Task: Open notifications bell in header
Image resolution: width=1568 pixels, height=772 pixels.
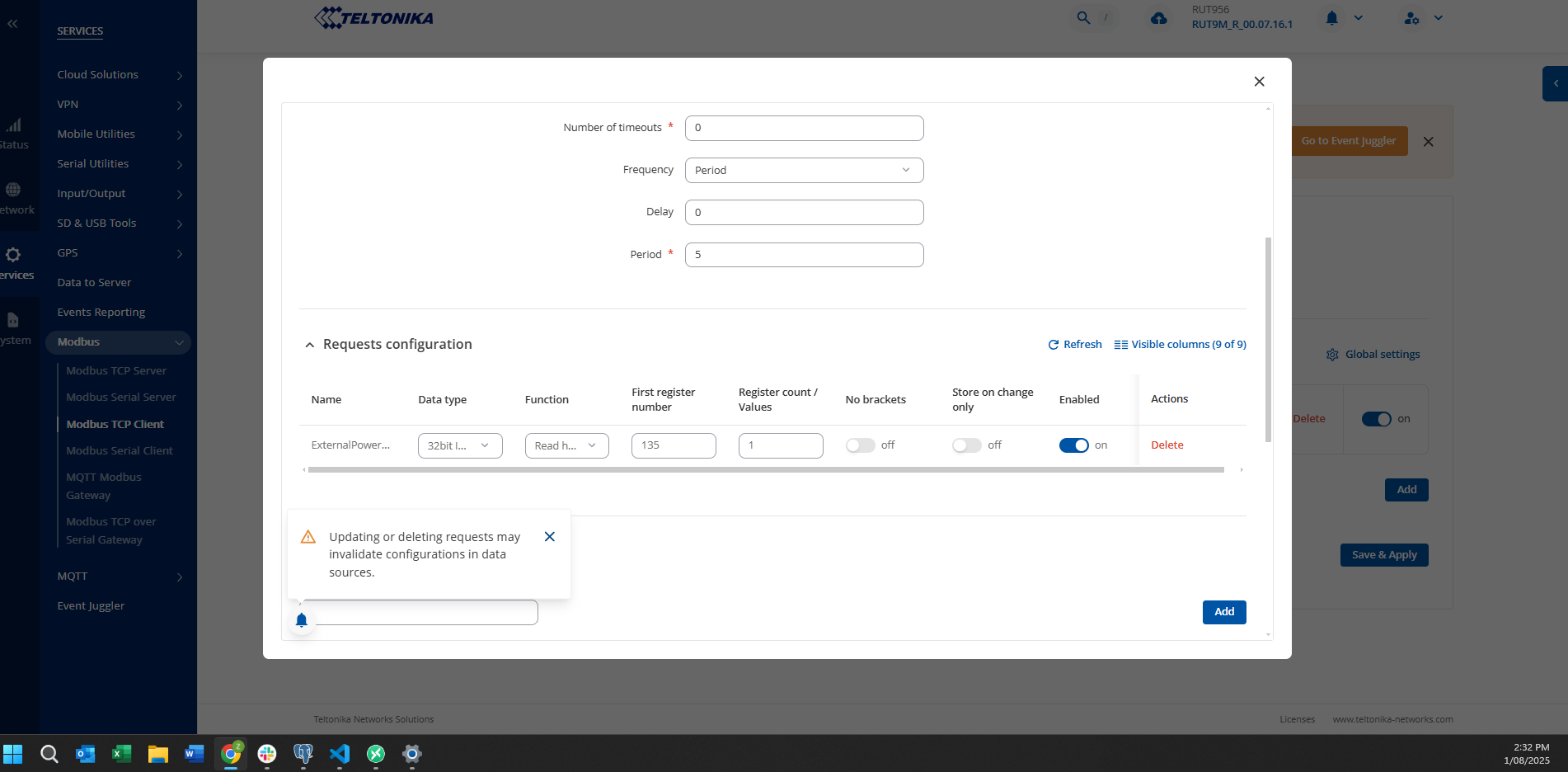Action: pos(1332,17)
